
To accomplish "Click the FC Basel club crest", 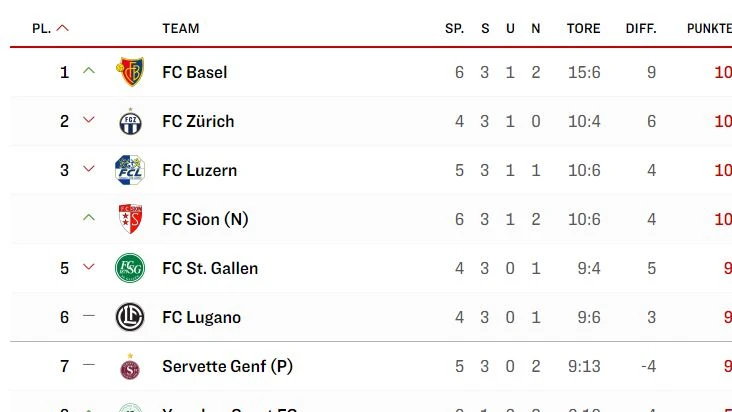I will click(x=130, y=72).
